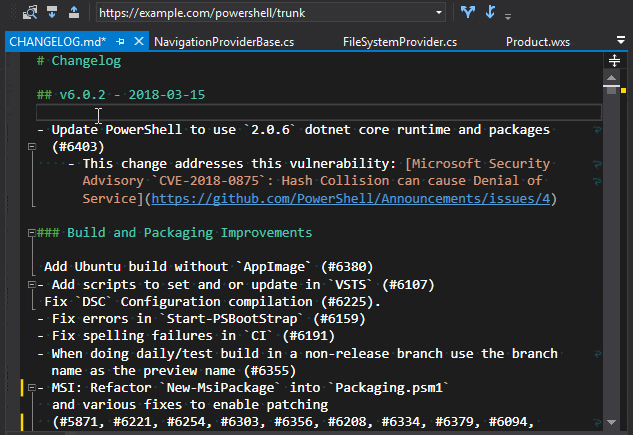
Task: Click the 'CVE-2018-0875' text
Action: coord(209,181)
